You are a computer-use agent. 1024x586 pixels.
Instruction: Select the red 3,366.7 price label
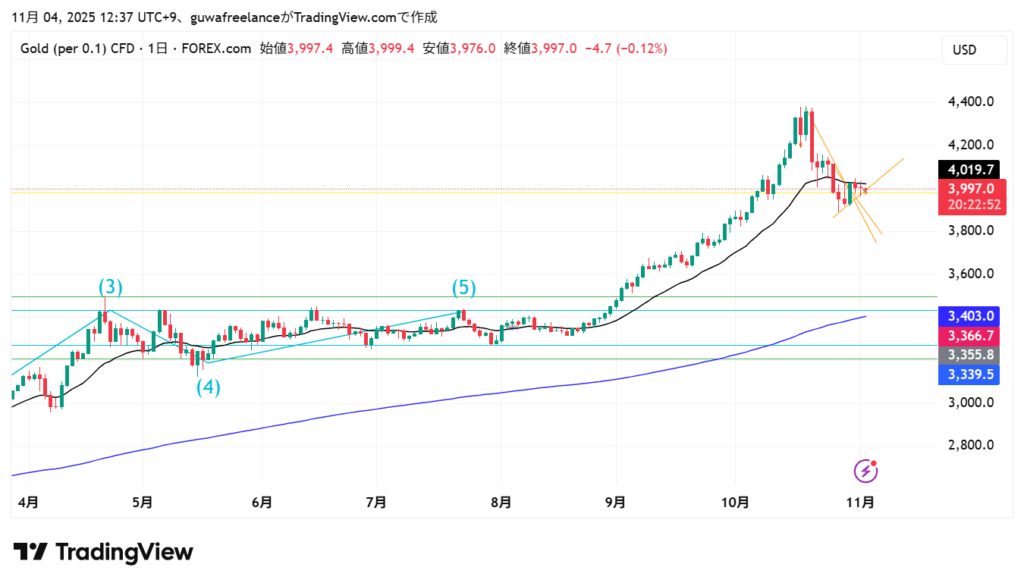point(969,335)
